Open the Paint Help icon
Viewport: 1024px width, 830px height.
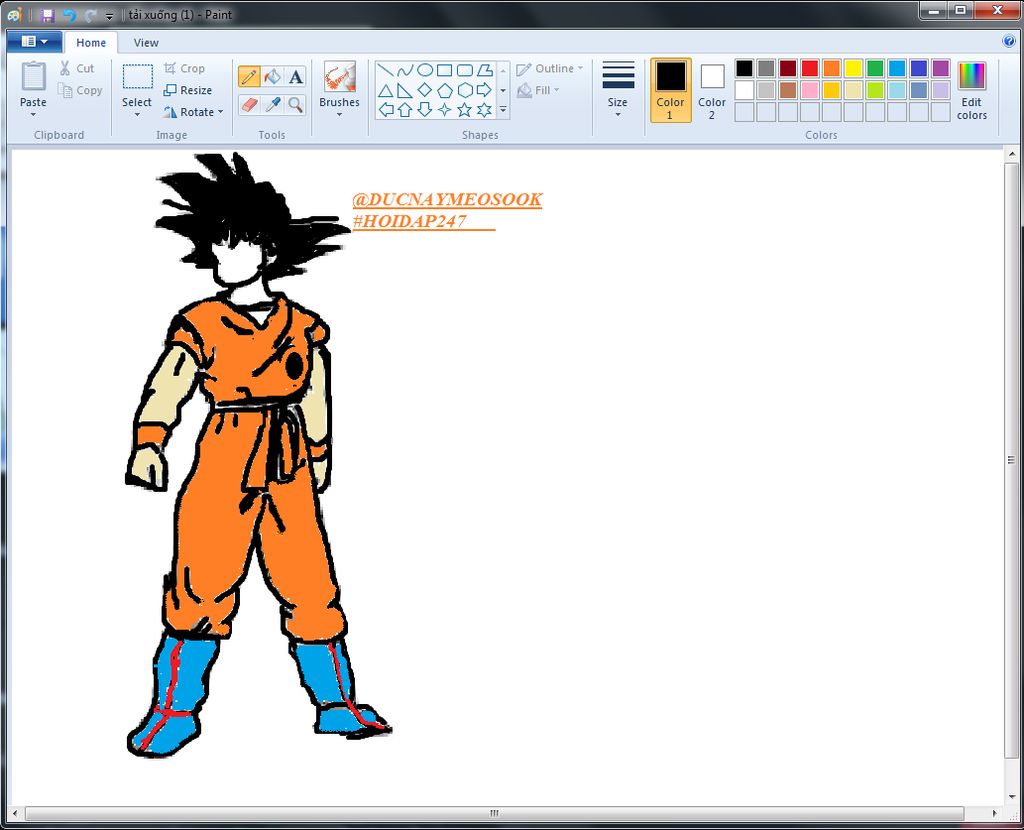click(x=1008, y=41)
